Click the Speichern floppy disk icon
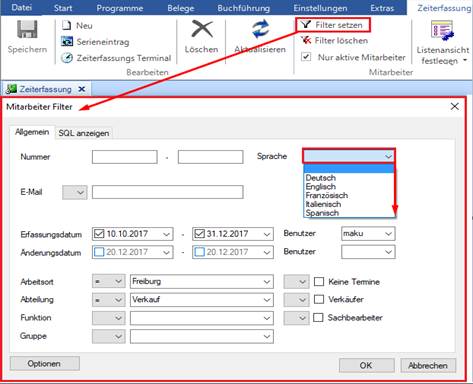This screenshot has height=384, width=473. (x=27, y=29)
